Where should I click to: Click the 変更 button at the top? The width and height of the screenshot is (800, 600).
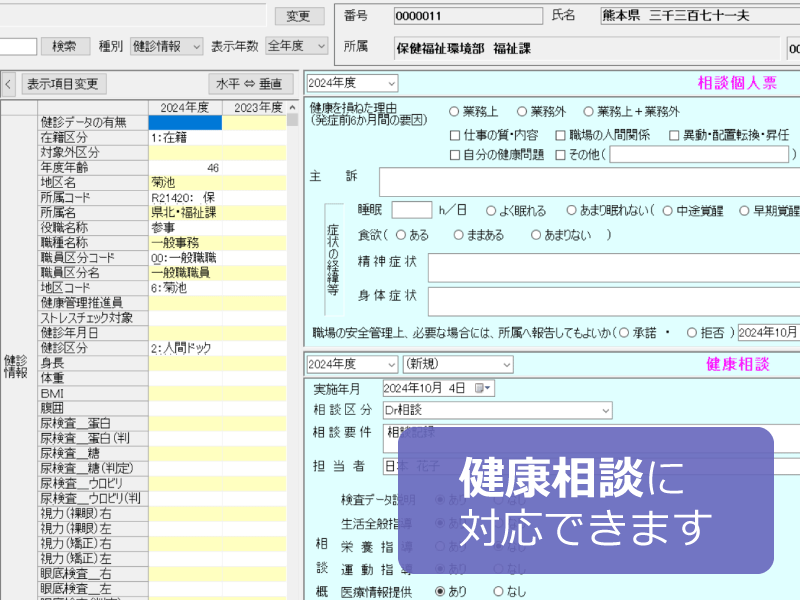pos(298,16)
